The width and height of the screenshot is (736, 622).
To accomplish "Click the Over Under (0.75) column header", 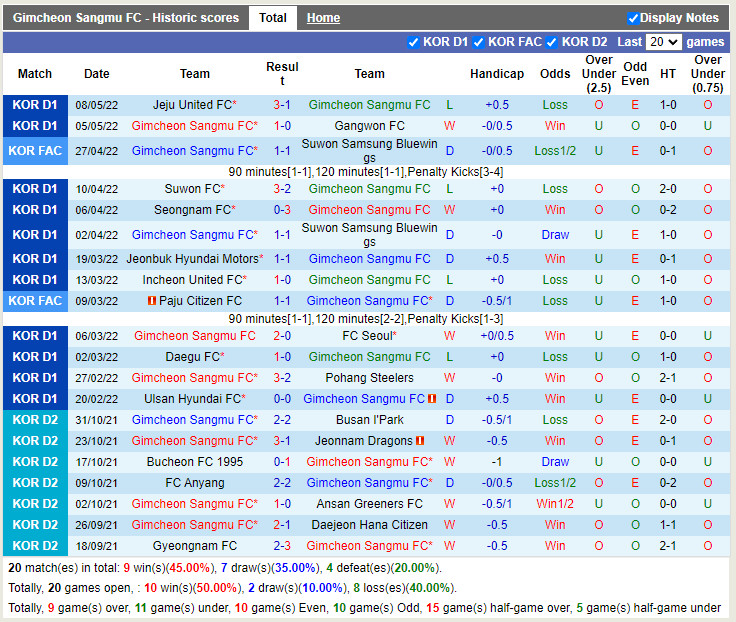I will click(x=707, y=74).
